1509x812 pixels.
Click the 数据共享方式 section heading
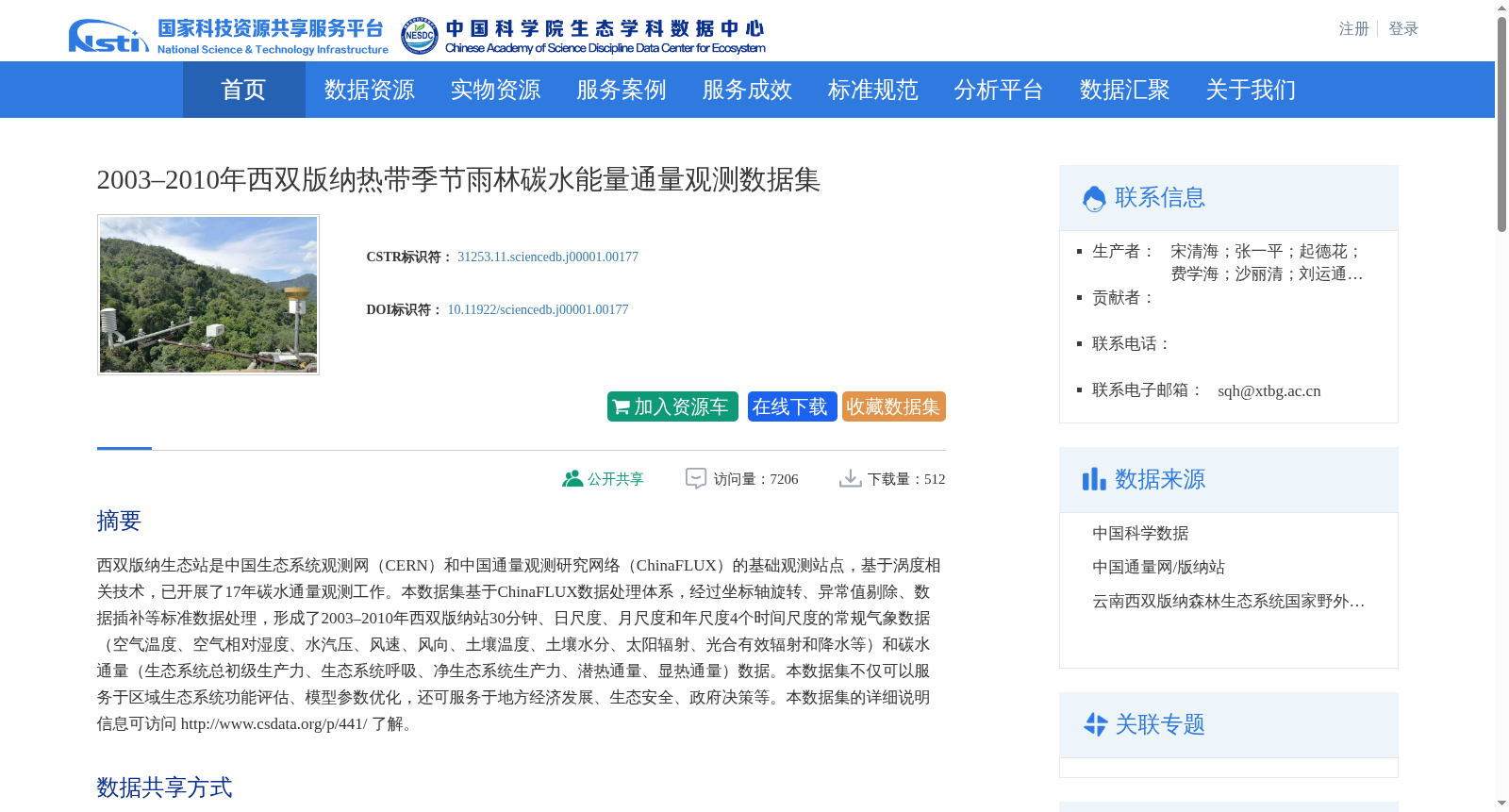164,787
